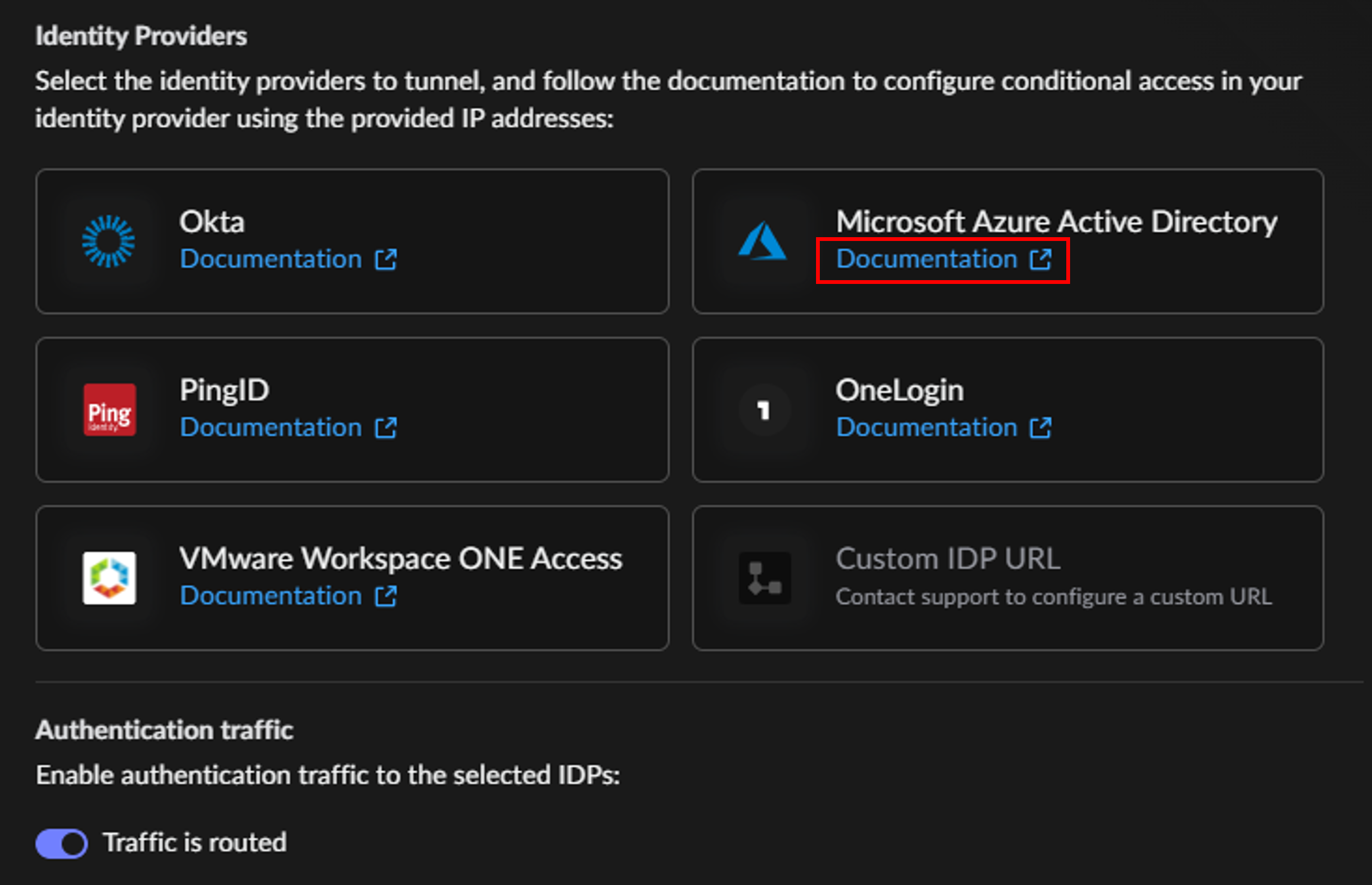
Task: Disable the Traffic is routed toggle
Action: [61, 844]
